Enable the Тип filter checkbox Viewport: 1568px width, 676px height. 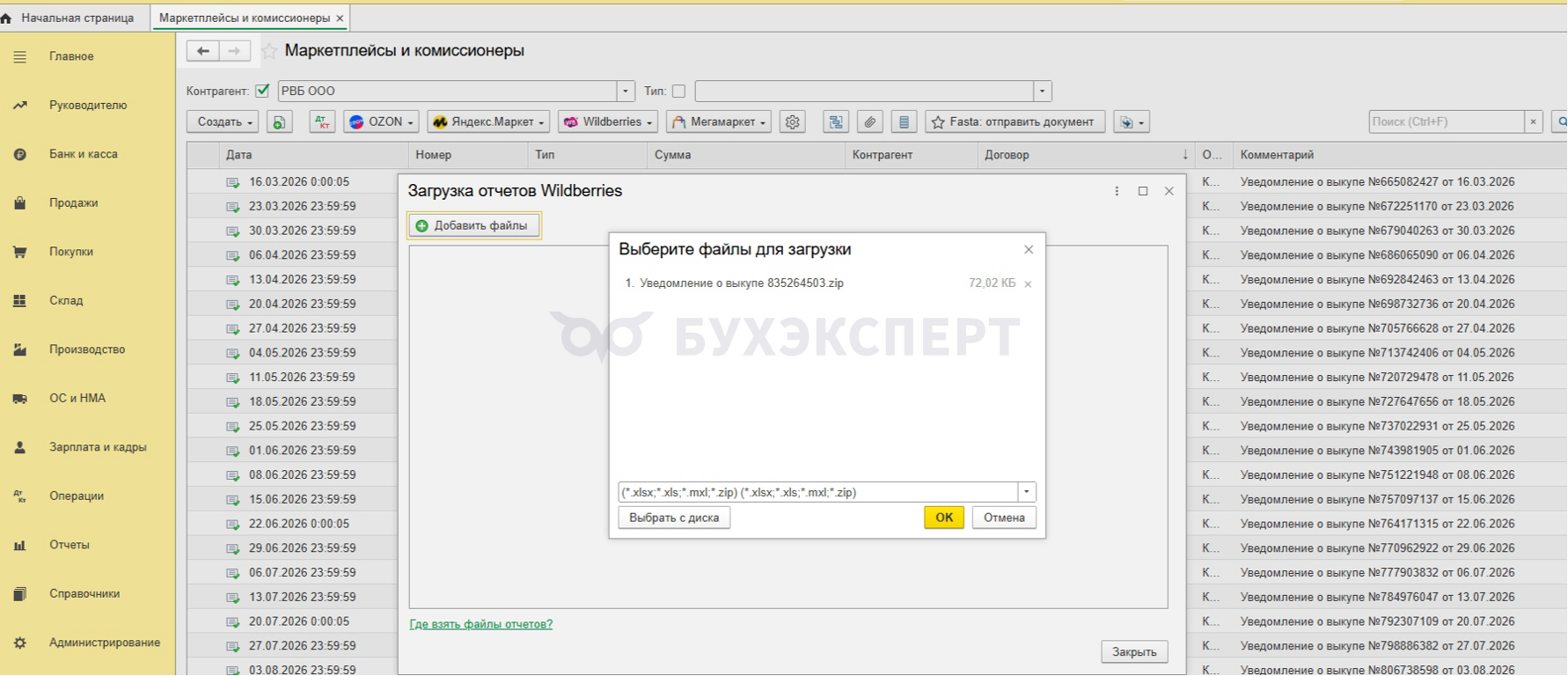[x=678, y=91]
